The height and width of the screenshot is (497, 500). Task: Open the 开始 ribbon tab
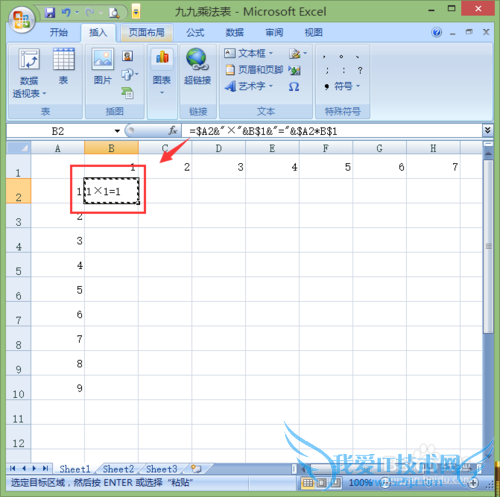click(x=59, y=32)
